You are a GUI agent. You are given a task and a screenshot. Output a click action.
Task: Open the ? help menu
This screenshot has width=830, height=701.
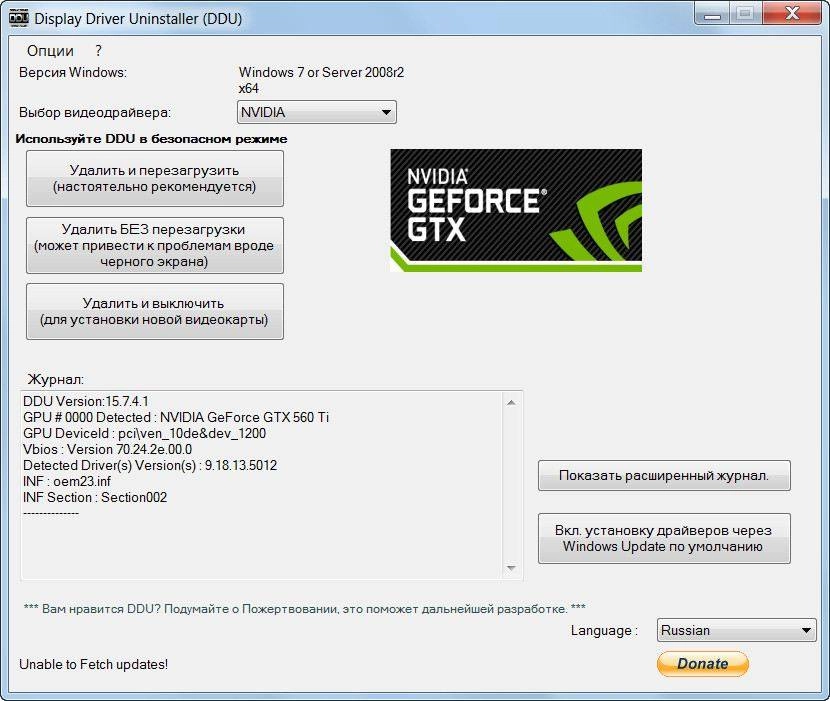click(98, 51)
